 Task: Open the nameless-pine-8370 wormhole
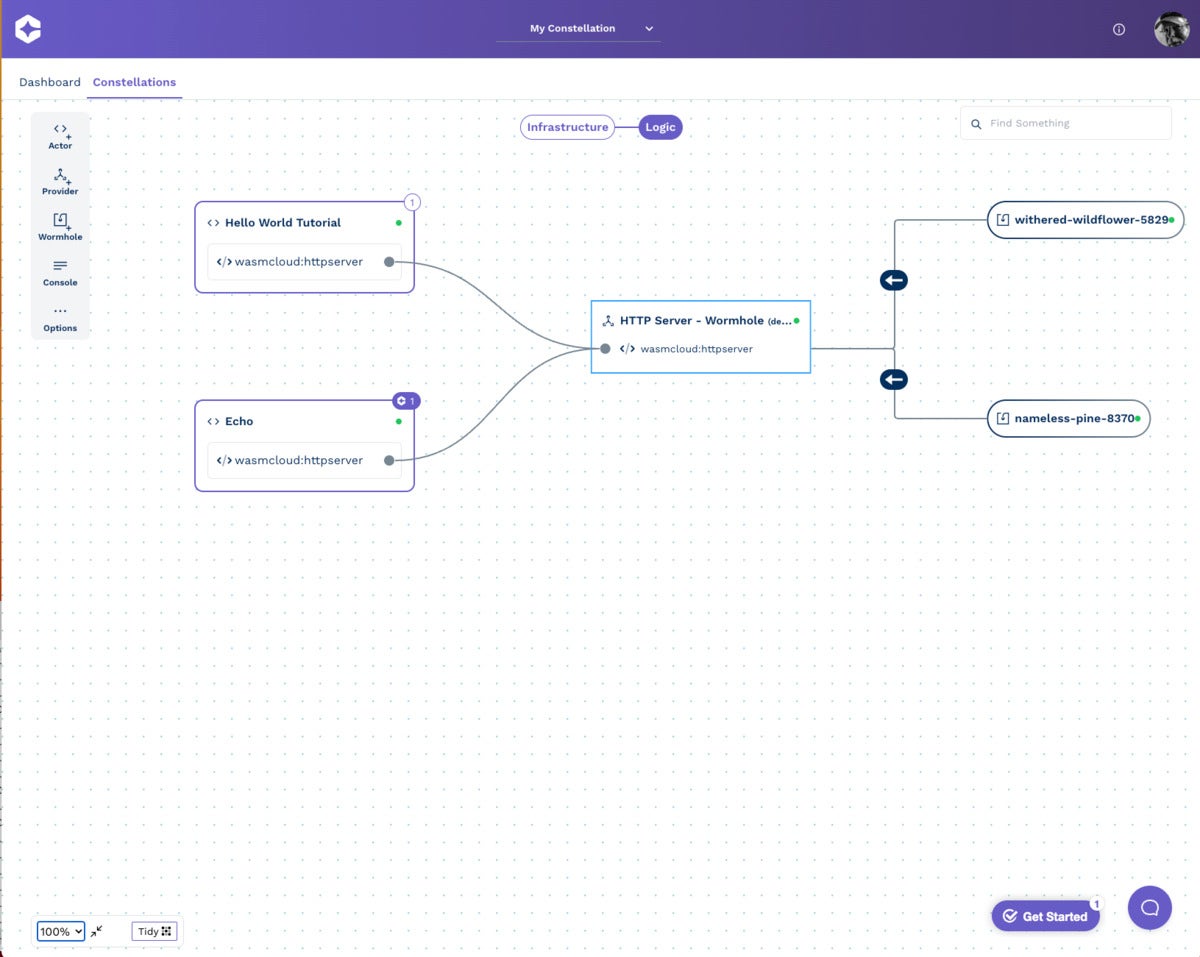[x=1068, y=418]
